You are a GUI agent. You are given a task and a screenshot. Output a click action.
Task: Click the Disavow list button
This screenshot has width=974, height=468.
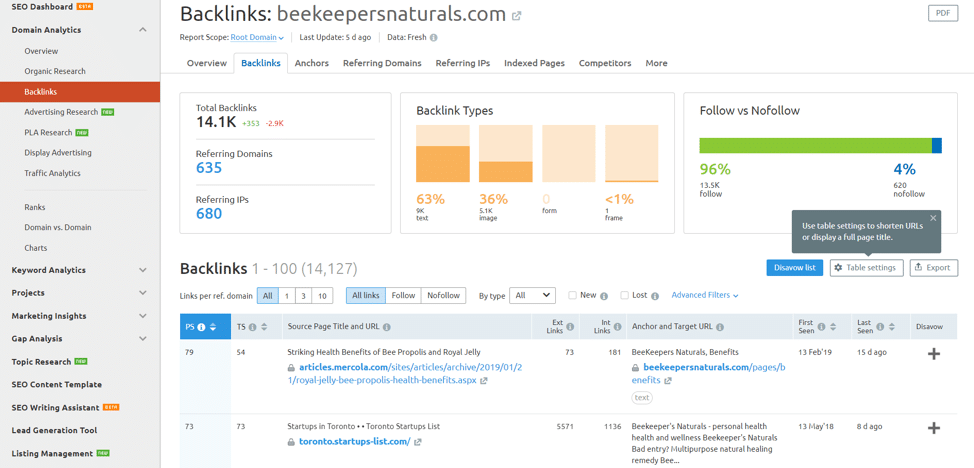click(x=794, y=268)
